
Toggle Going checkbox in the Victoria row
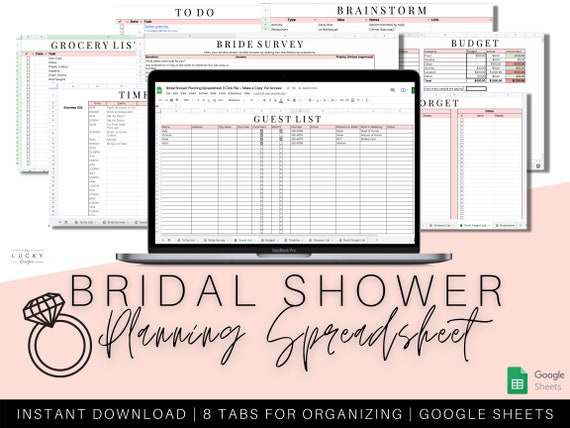[x=261, y=135]
